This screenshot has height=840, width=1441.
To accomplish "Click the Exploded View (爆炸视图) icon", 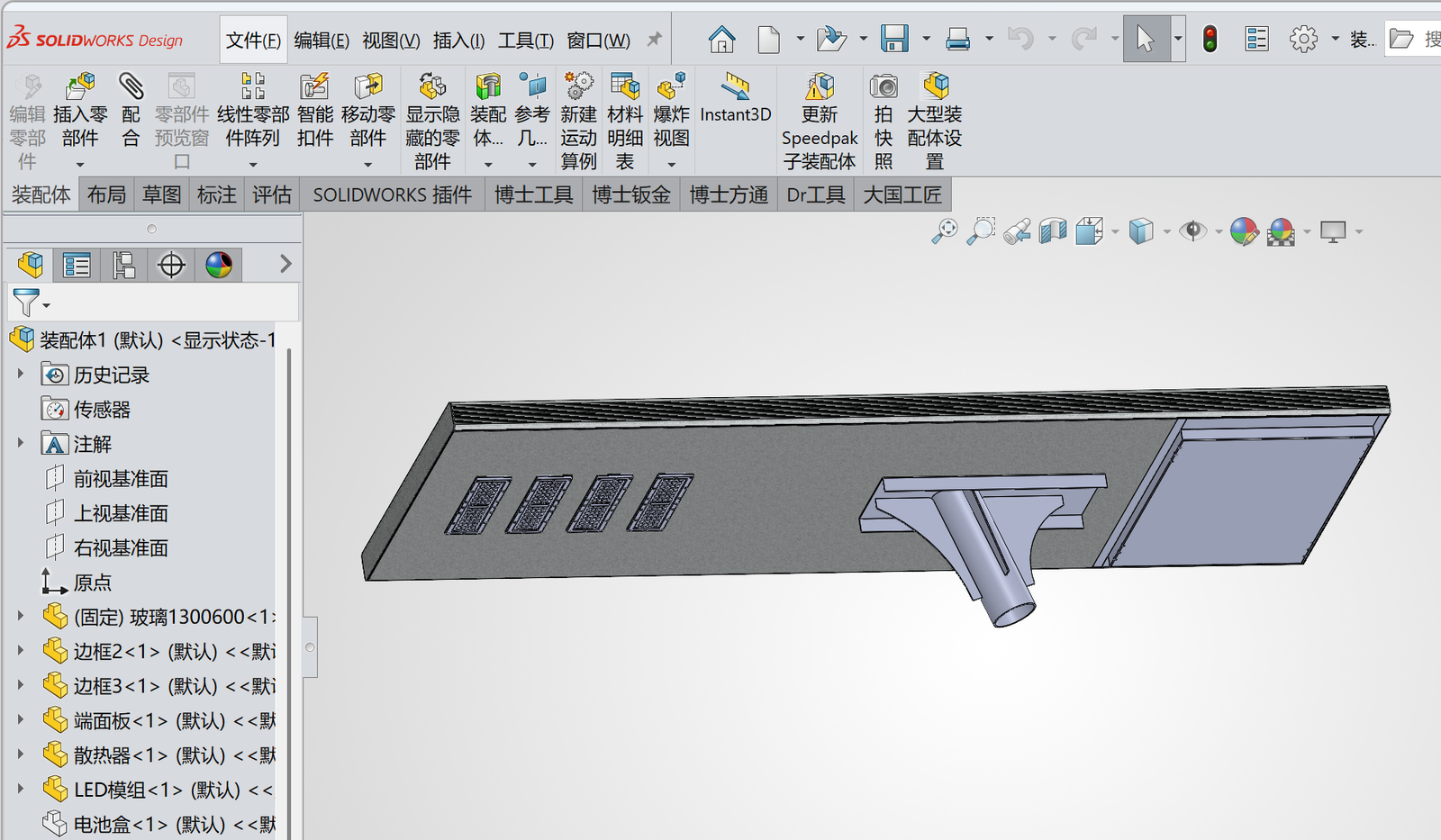I will click(671, 86).
